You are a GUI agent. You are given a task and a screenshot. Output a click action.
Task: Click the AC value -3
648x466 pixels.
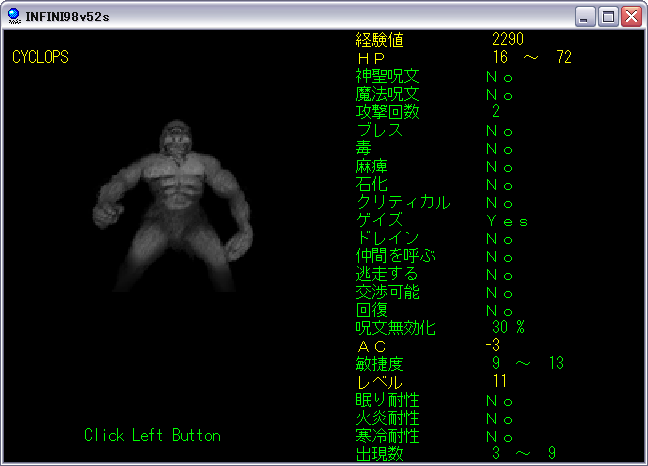[493, 345]
